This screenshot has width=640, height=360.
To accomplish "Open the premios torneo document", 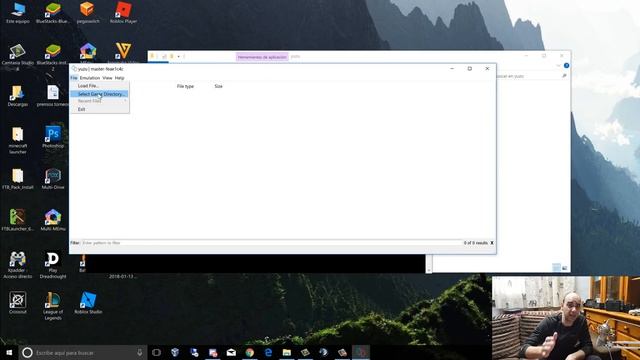I will tap(53, 96).
